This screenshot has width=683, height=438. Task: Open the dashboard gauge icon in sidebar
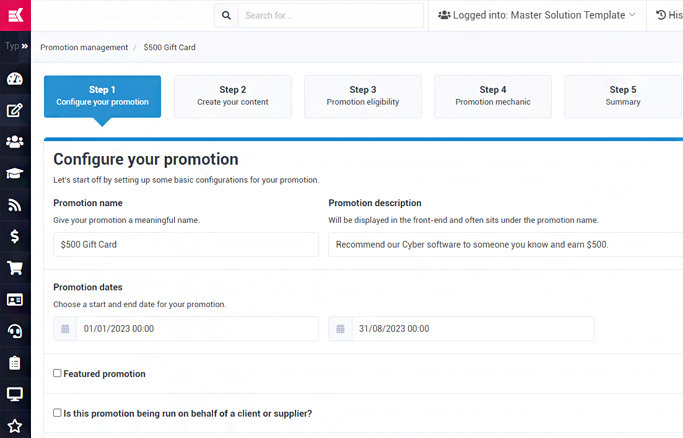pyautogui.click(x=15, y=79)
